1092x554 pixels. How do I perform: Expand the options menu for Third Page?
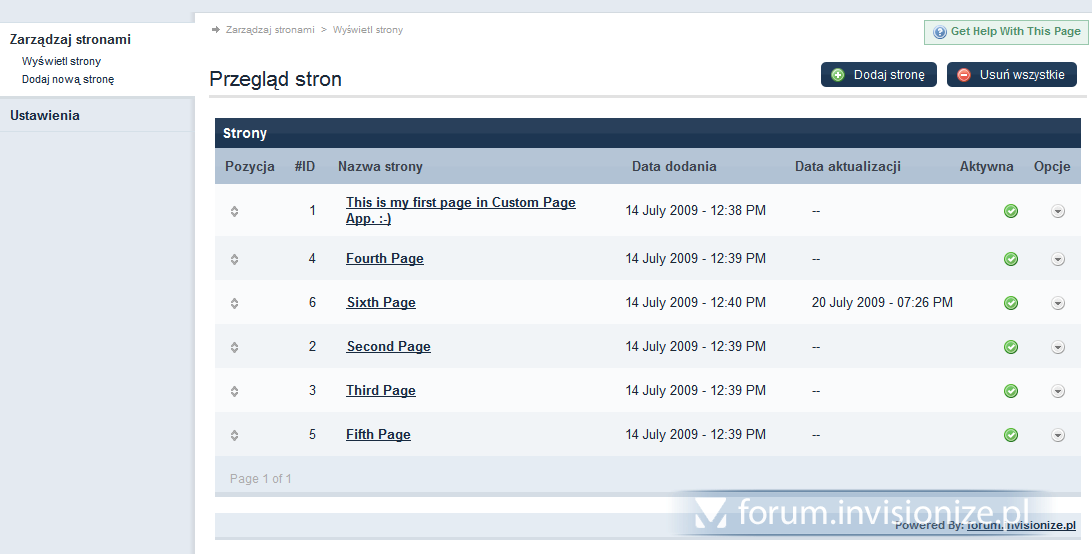[x=1058, y=391]
